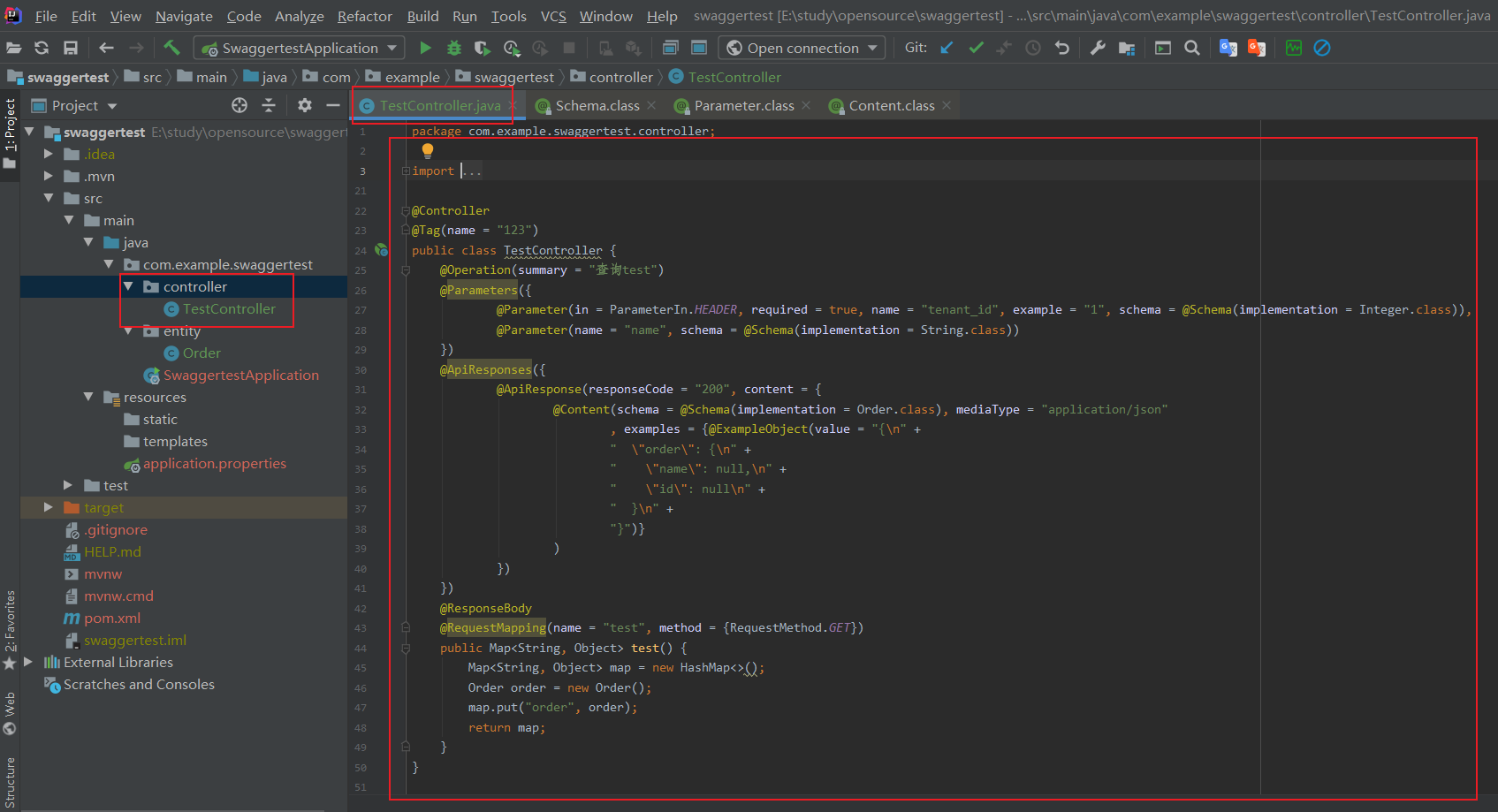1498x812 pixels.
Task: Build project using the hammer icon
Action: pos(171,48)
